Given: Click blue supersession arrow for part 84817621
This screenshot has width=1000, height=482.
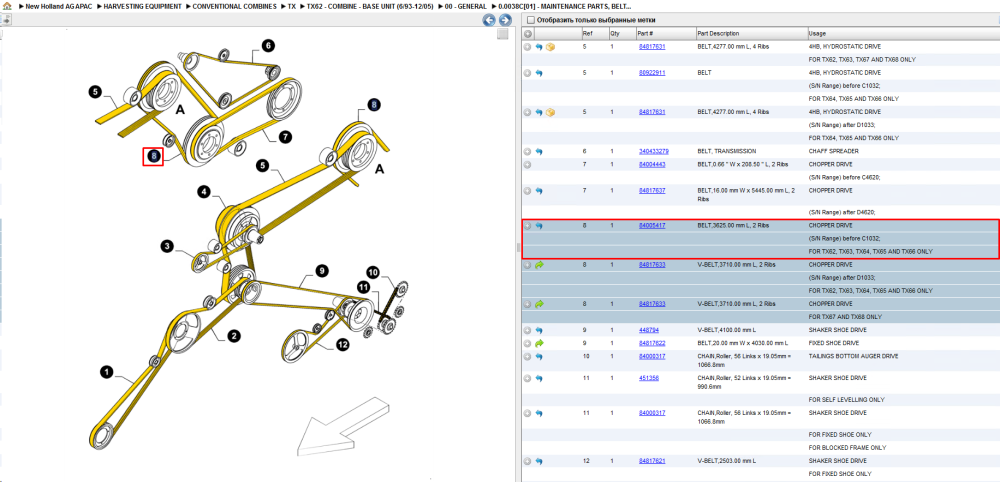Looking at the screenshot, I should 539,461.
